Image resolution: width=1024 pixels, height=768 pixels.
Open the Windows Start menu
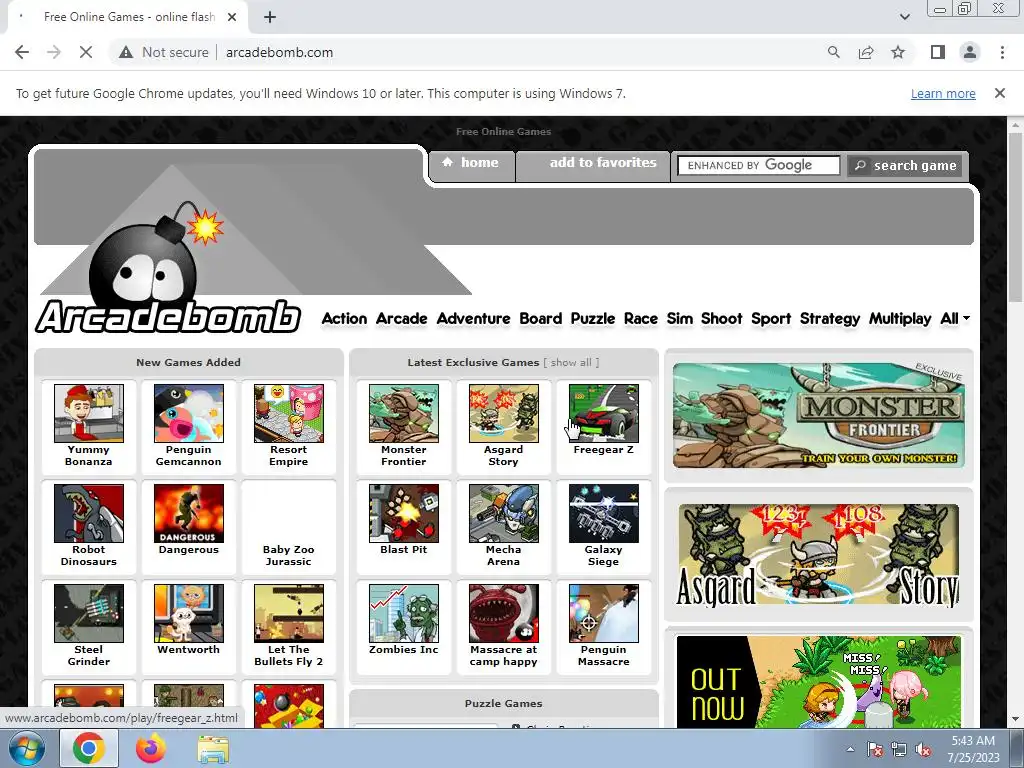coord(26,749)
